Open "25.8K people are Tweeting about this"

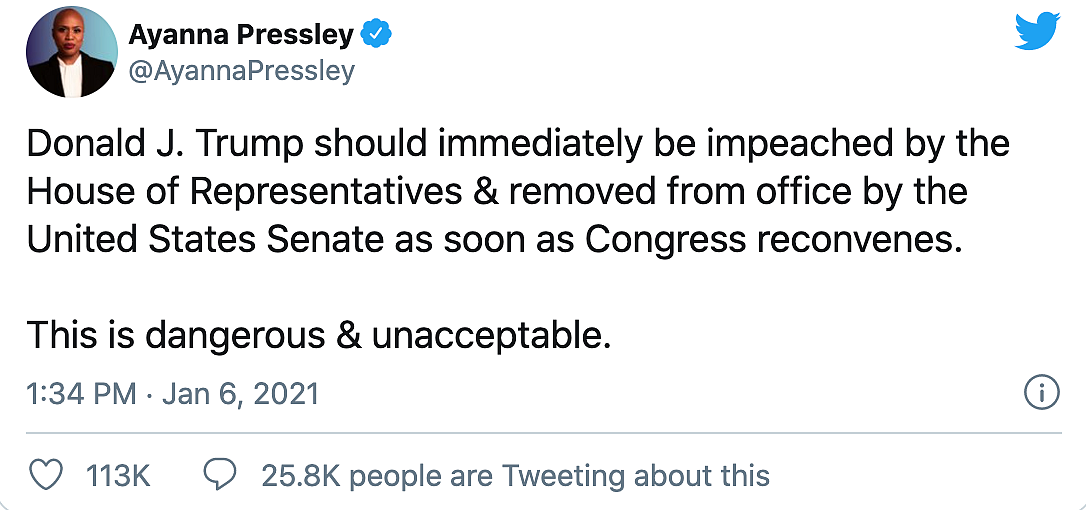click(515, 476)
